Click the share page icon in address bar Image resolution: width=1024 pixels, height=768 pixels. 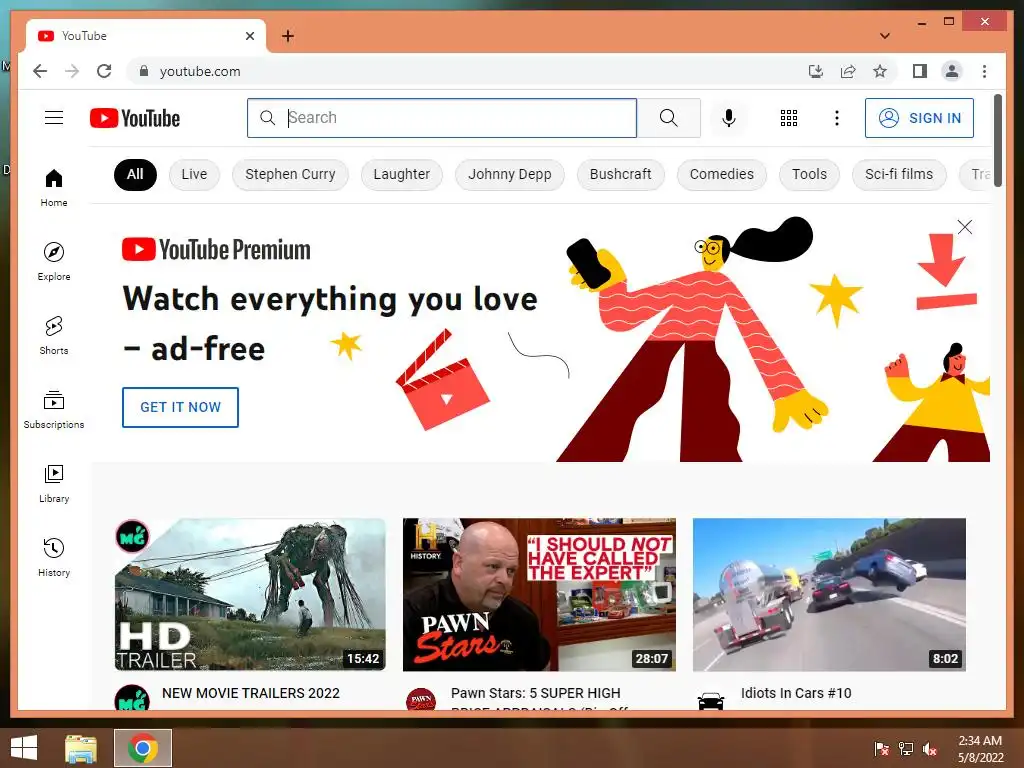tap(848, 71)
